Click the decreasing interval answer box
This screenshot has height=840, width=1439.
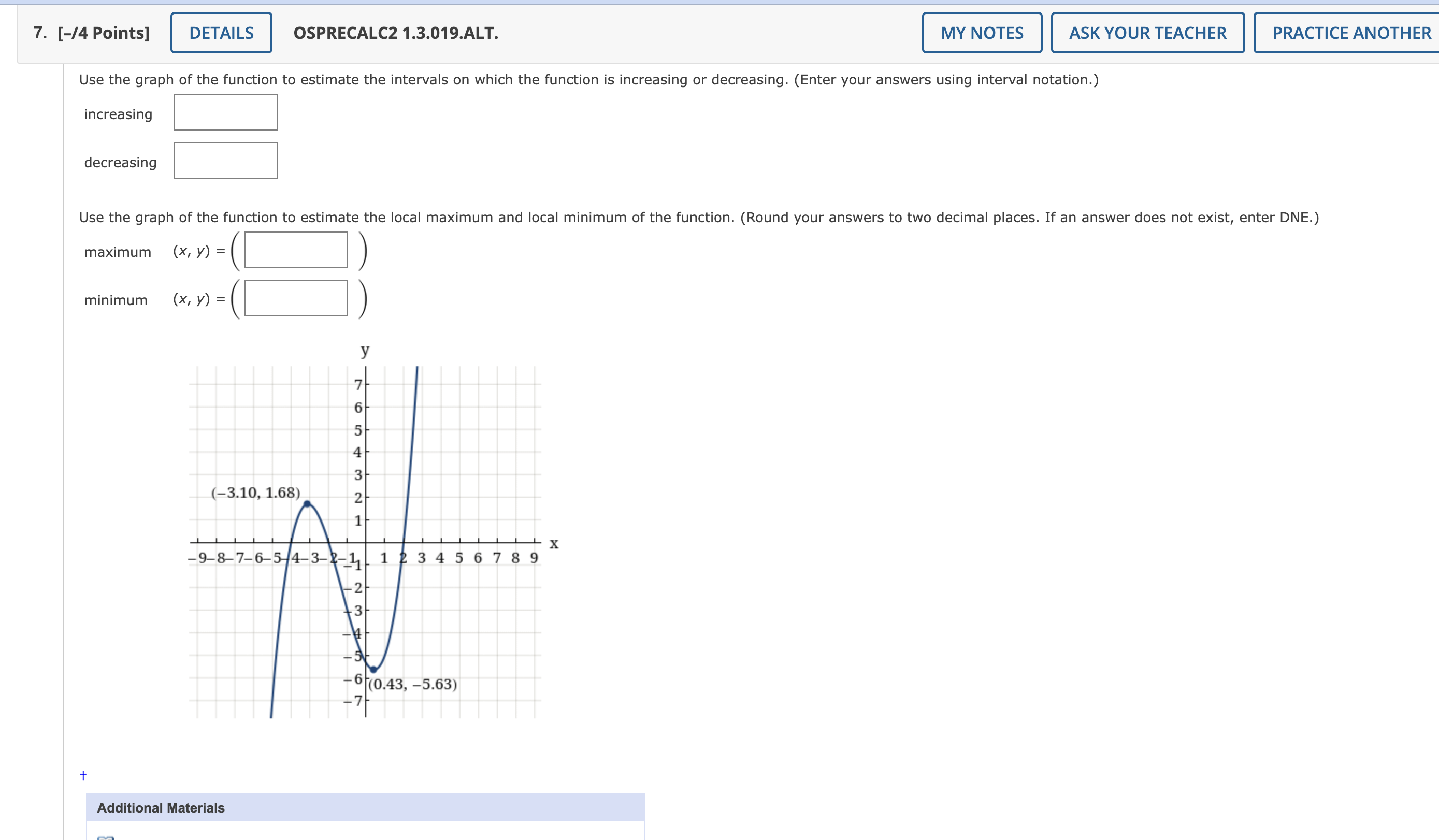pos(225,161)
